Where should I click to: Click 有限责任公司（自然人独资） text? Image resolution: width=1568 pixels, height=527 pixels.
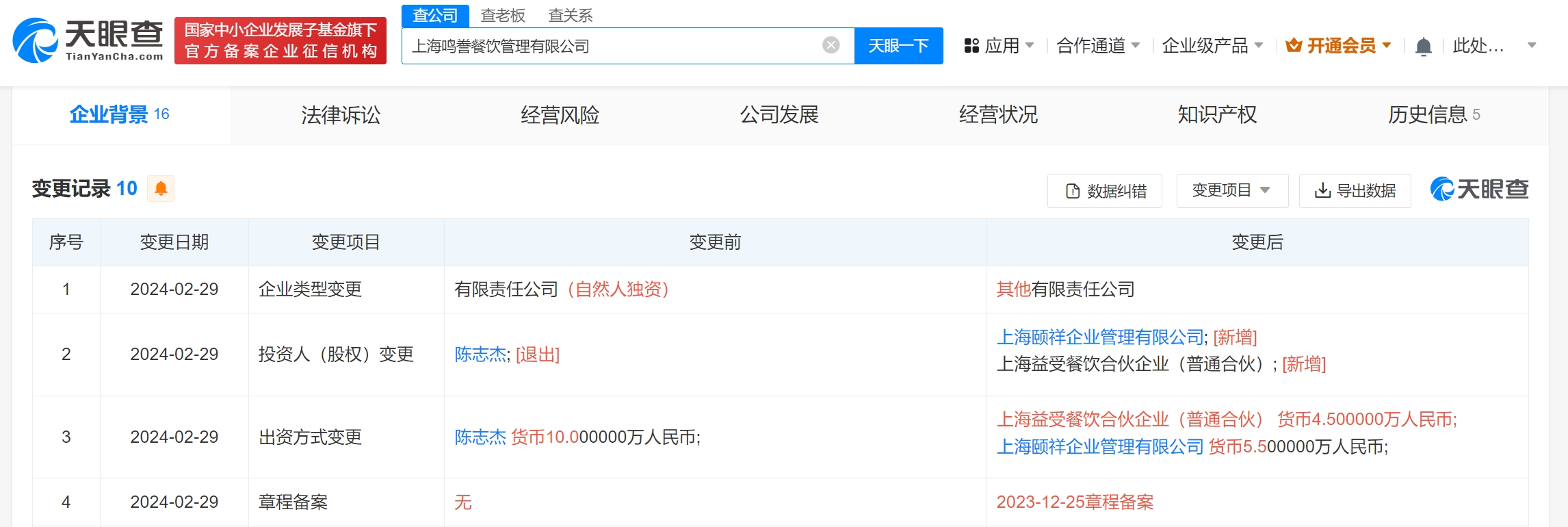(562, 289)
